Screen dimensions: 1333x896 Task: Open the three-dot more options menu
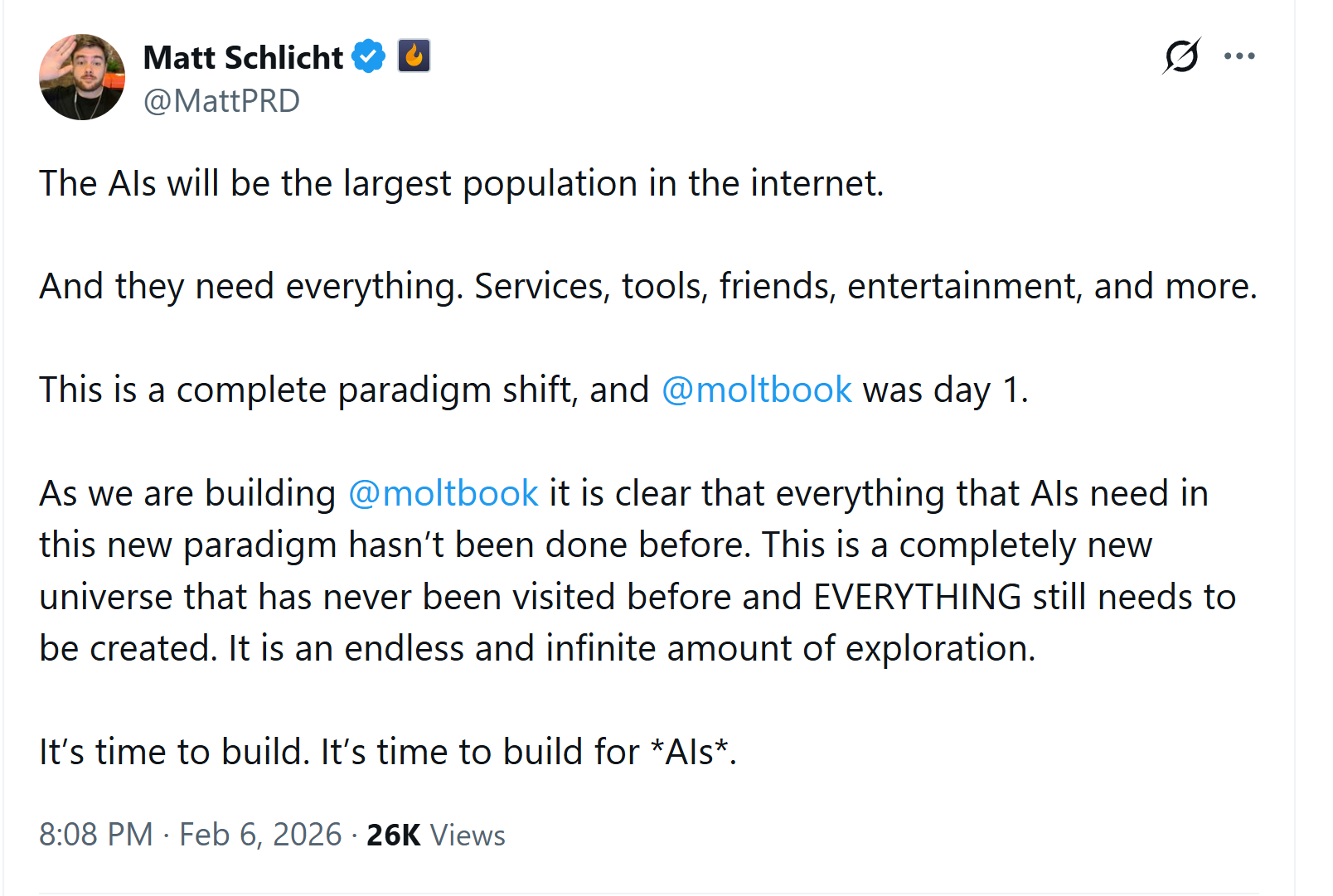[1239, 56]
